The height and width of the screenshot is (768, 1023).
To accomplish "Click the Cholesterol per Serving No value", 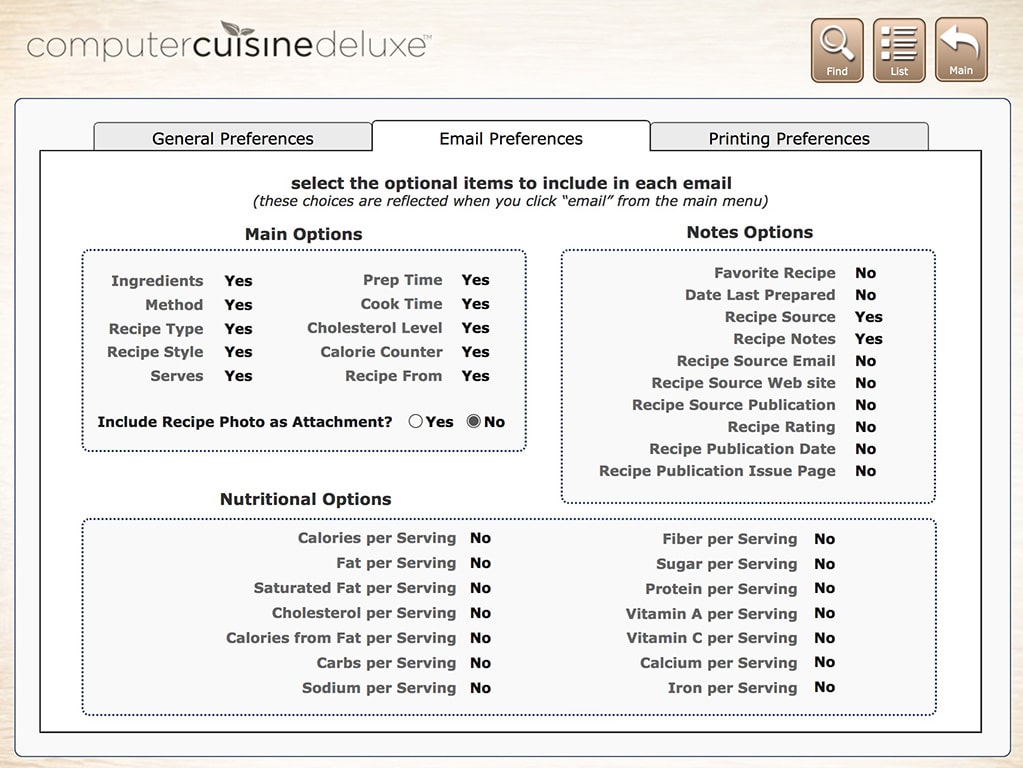I will [x=480, y=613].
